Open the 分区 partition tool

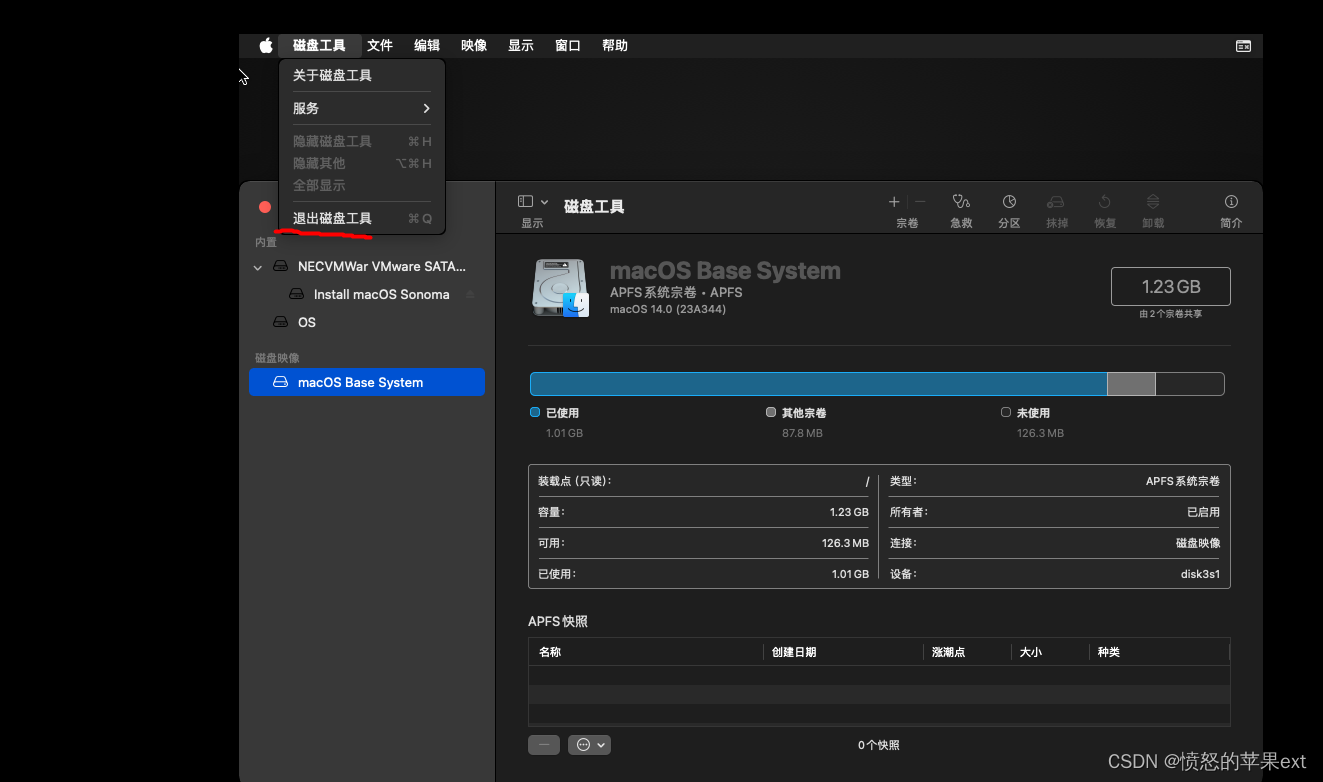(1009, 202)
